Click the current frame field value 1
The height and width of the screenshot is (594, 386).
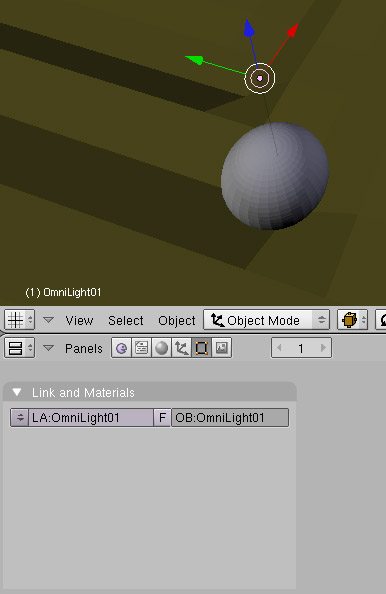point(301,348)
